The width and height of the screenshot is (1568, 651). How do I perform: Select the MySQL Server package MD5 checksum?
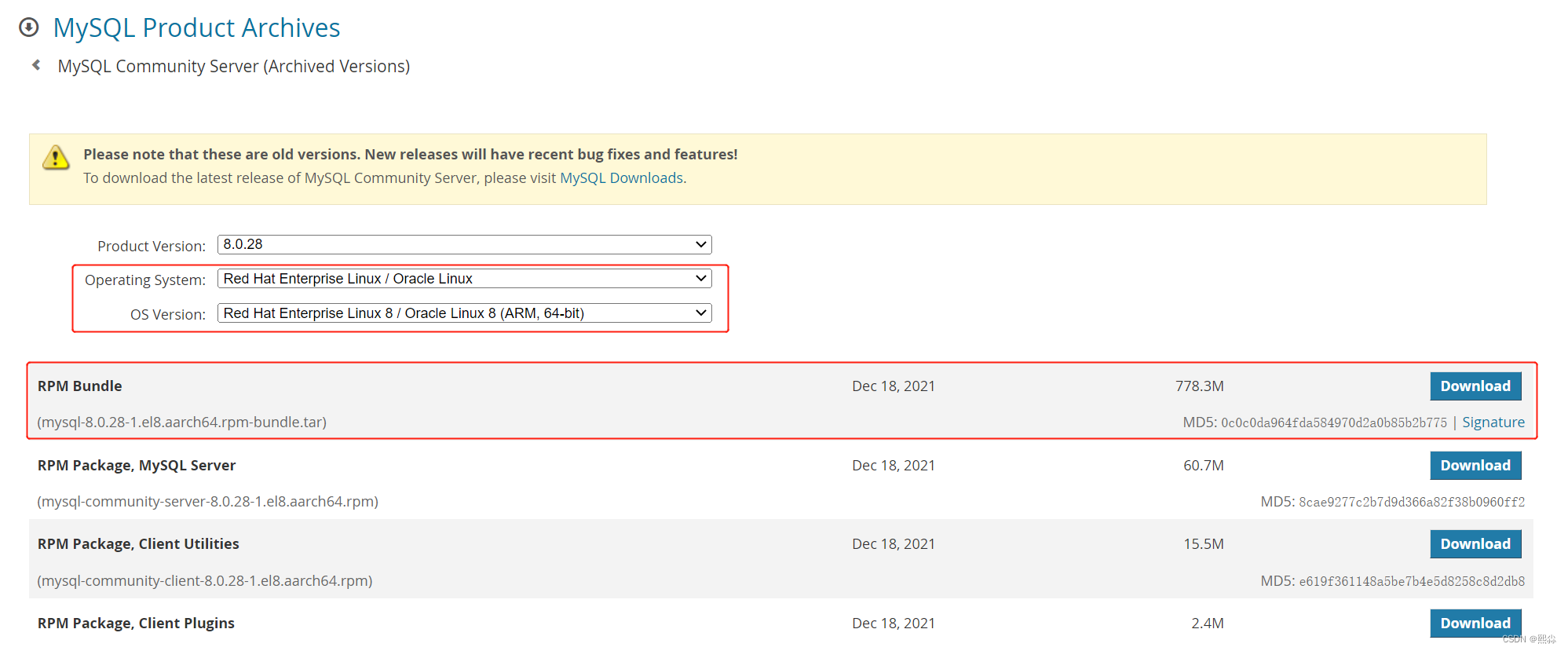[x=1412, y=502]
